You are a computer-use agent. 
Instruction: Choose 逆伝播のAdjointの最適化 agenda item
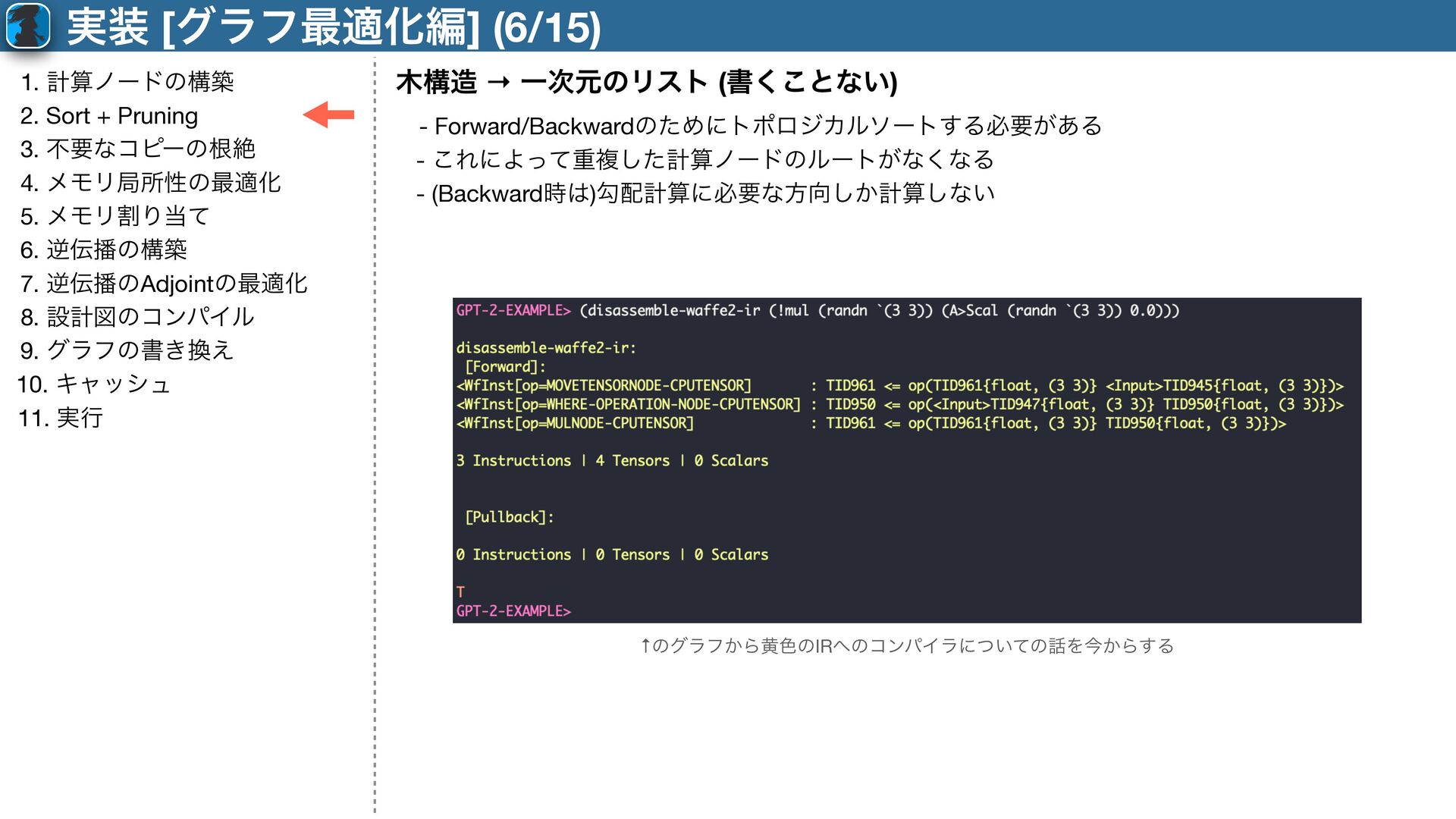164,284
